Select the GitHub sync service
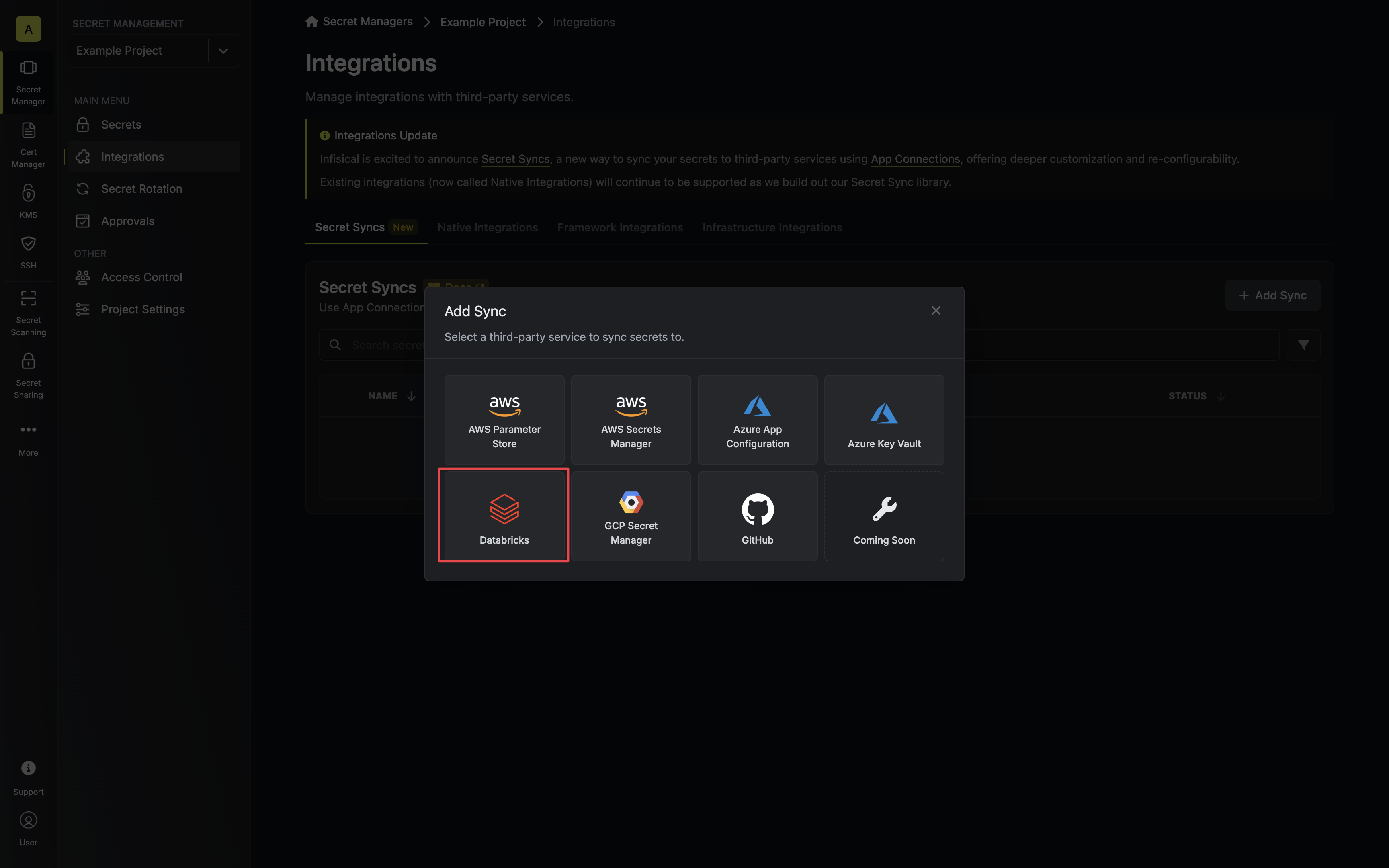 tap(757, 515)
